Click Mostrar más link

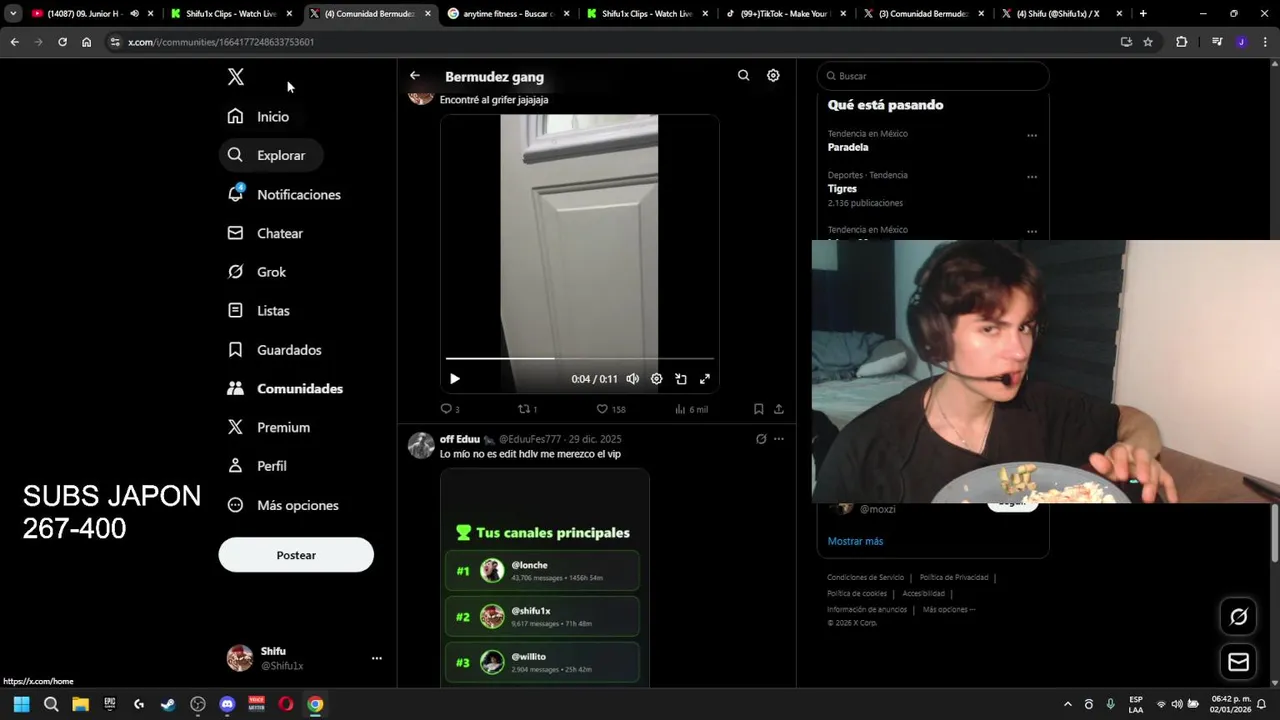click(855, 541)
